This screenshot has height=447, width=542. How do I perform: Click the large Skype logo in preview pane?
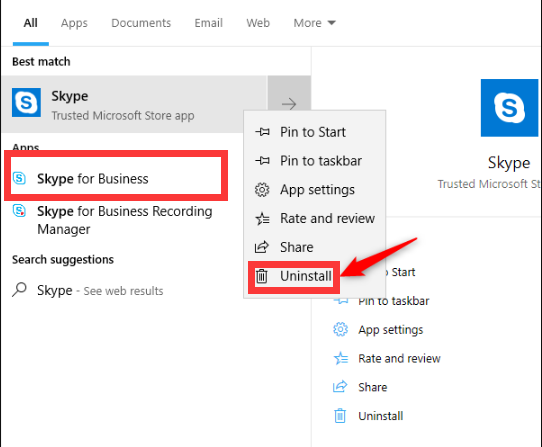509,108
